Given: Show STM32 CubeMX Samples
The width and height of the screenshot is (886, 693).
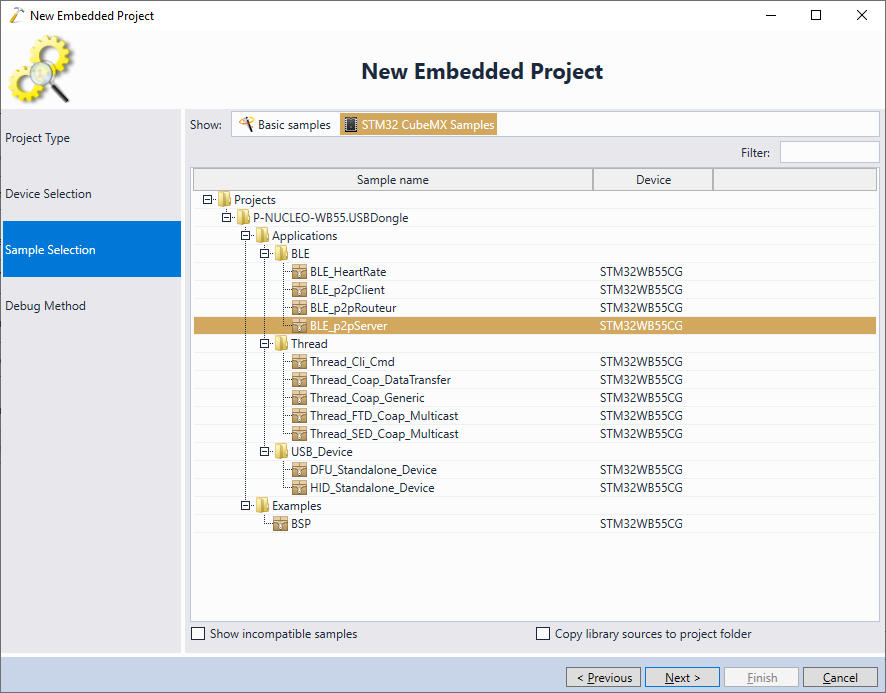Looking at the screenshot, I should point(418,124).
